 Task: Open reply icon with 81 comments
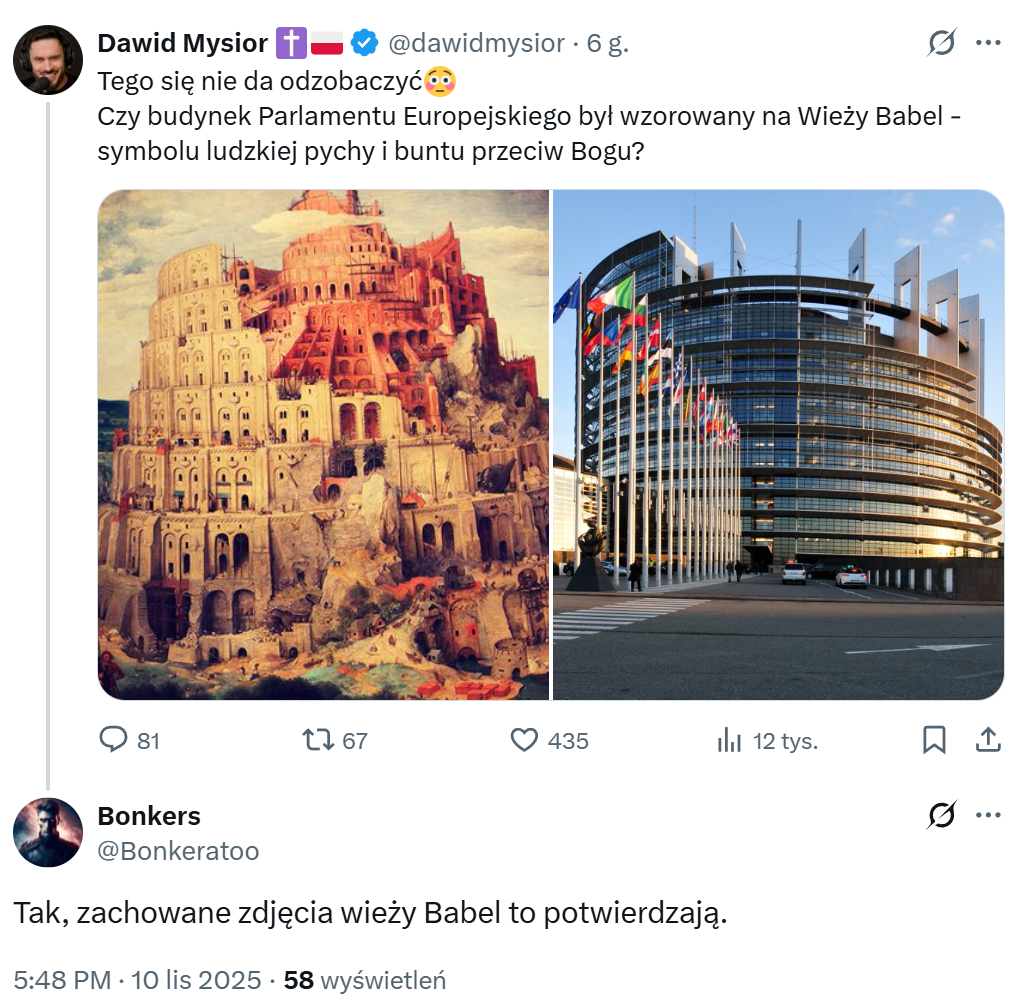[x=114, y=741]
